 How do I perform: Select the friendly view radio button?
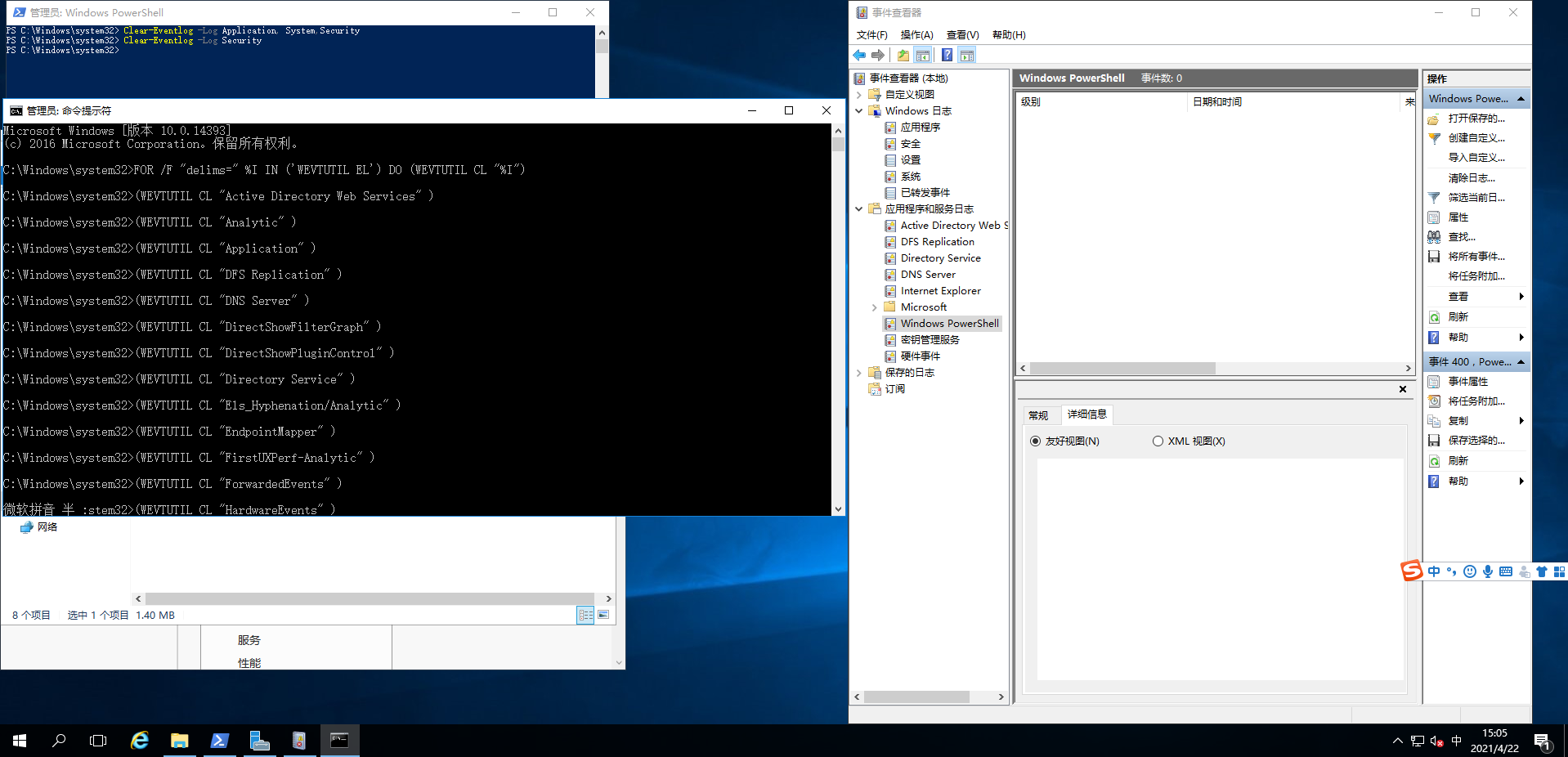click(1036, 441)
